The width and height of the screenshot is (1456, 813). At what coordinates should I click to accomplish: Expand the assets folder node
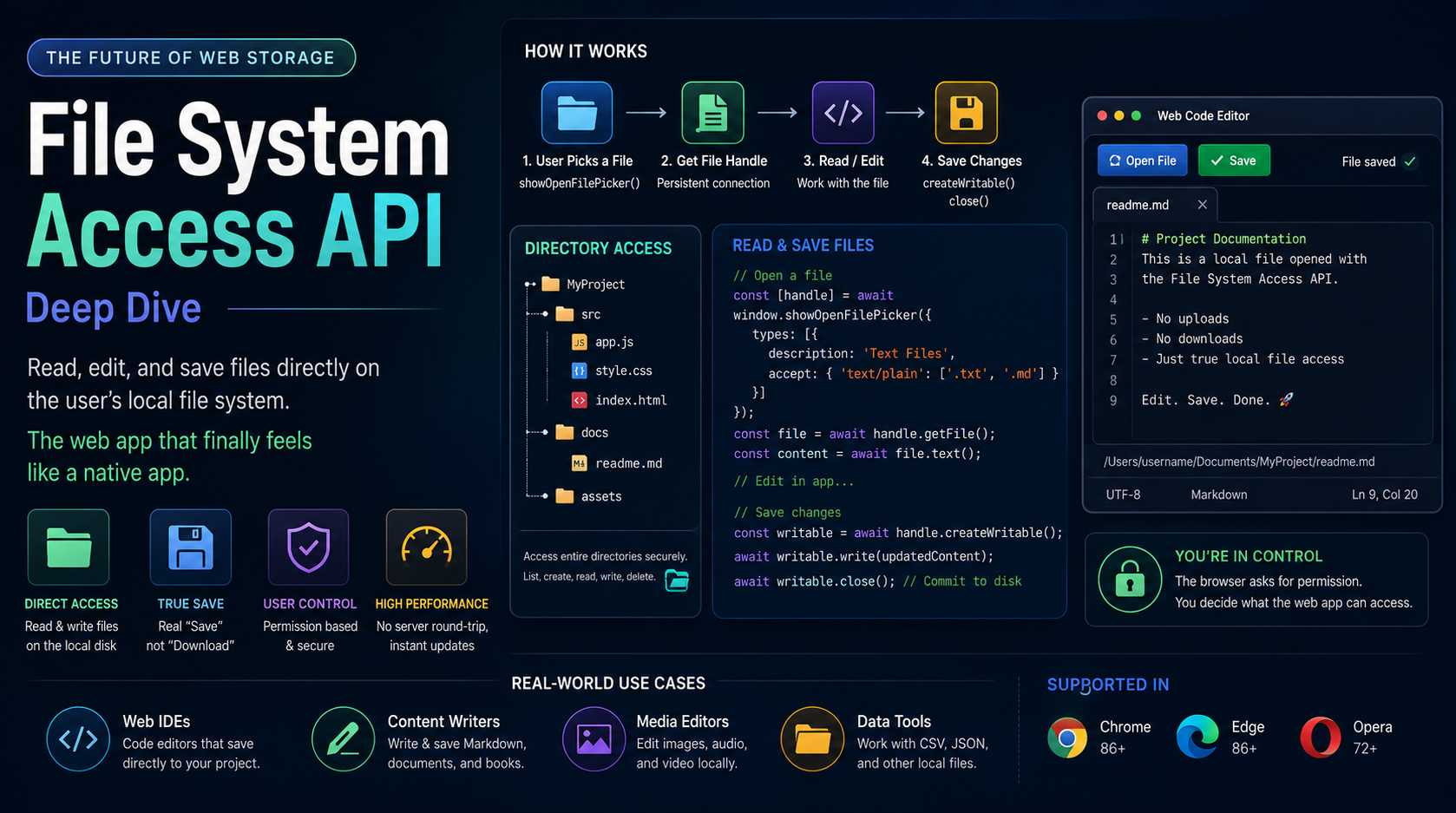(x=545, y=496)
